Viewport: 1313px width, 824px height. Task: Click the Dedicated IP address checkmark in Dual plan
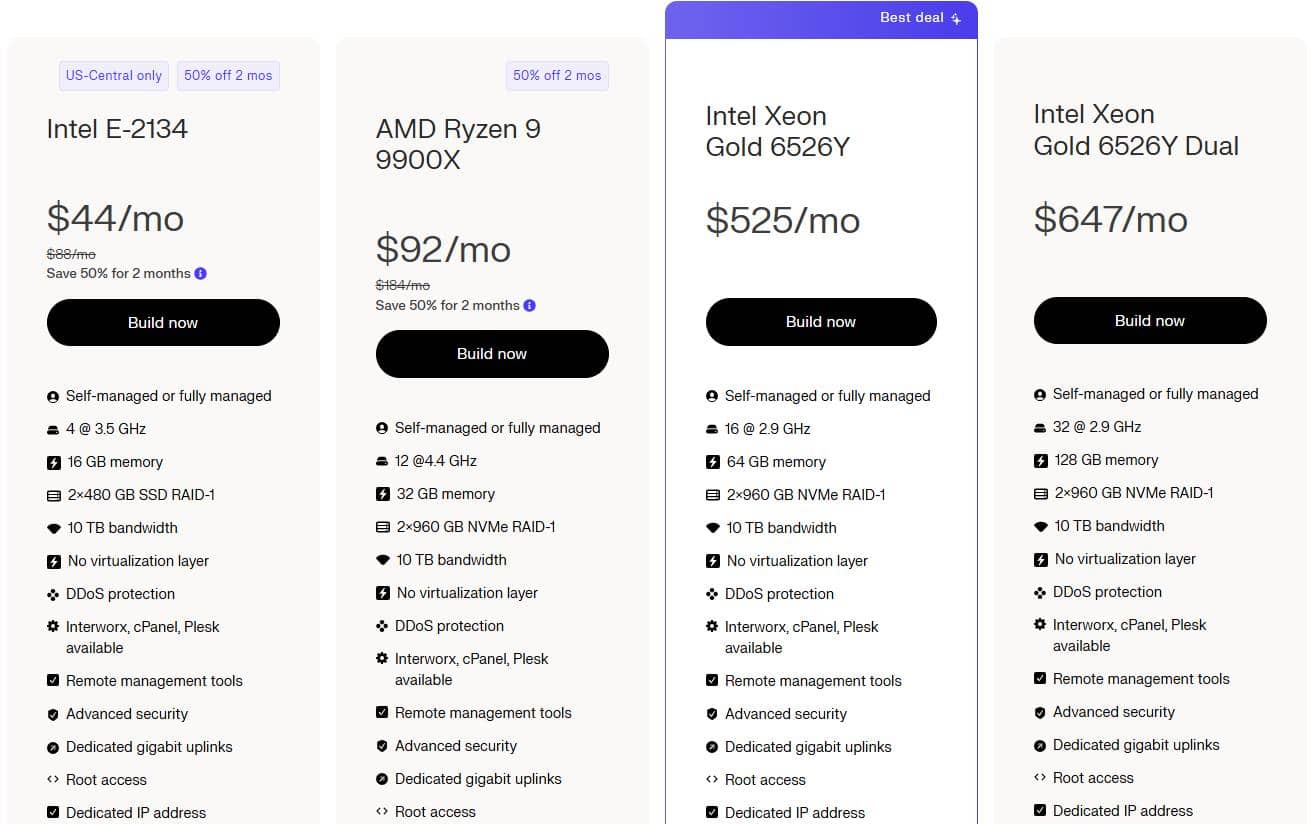pos(1040,811)
